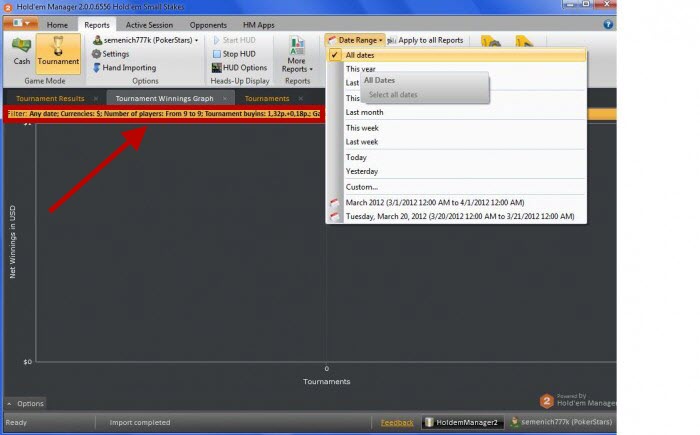The width and height of the screenshot is (700, 435).
Task: Close the Tournament Results tab
Action: [96, 99]
